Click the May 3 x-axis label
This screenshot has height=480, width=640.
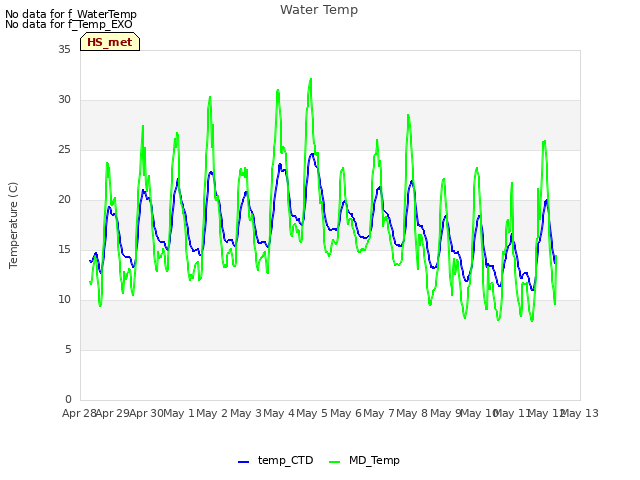point(246,413)
